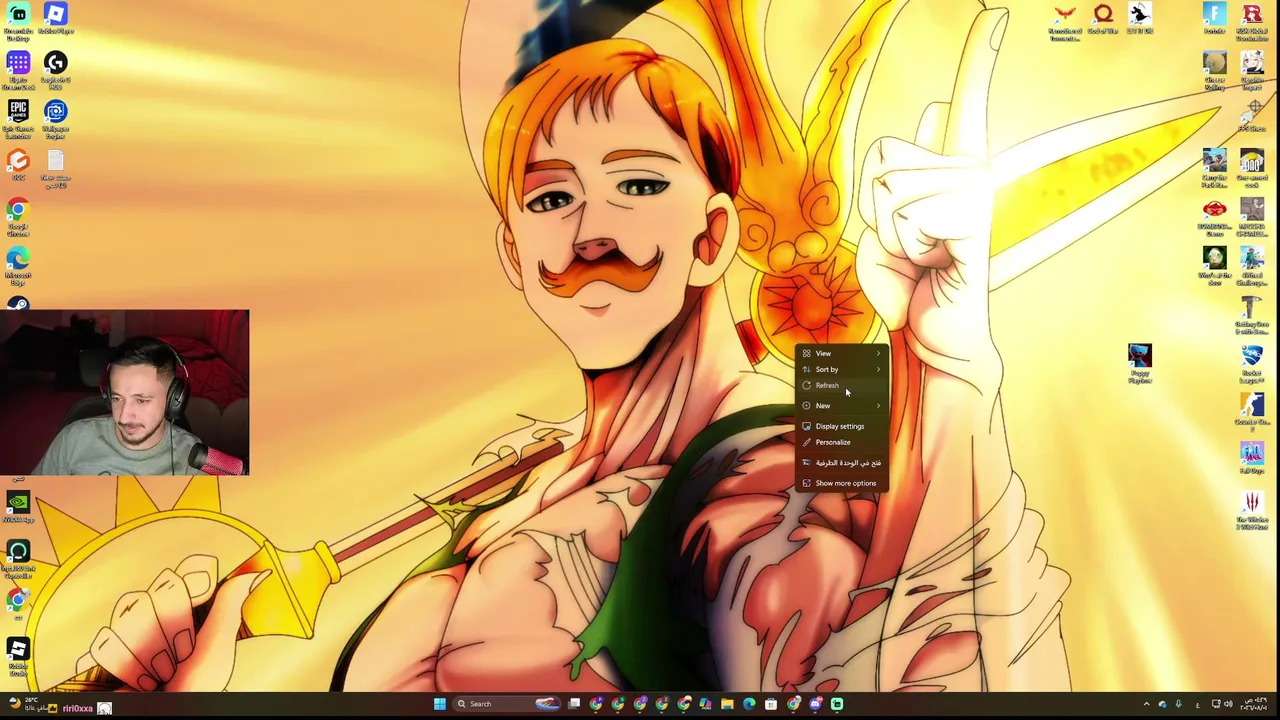
Task: Select the Getting Over It hammer icon
Action: [x=1252, y=314]
